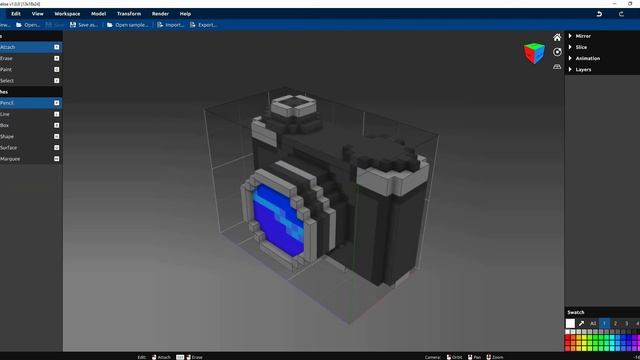Switch to the Select tool mode
Viewport: 640px width, 360px height.
click(31, 81)
